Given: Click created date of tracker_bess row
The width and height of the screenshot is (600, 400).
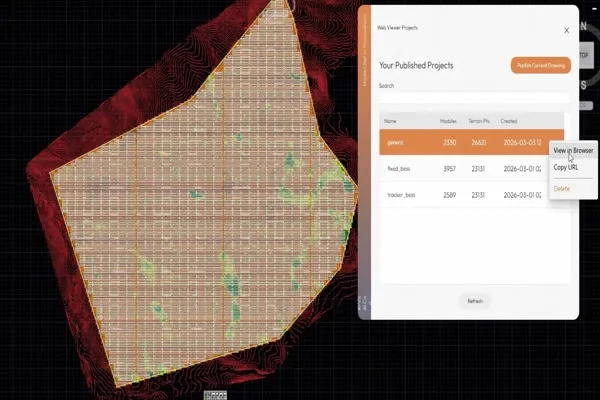Looking at the screenshot, I should 522,195.
